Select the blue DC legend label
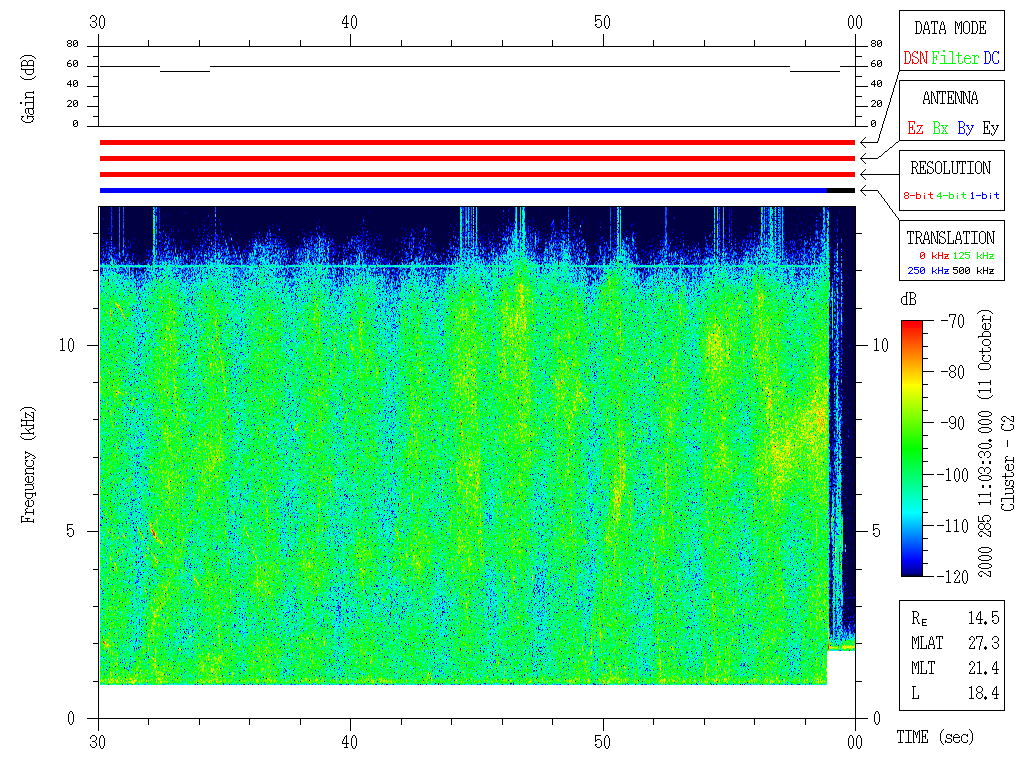 (x=991, y=58)
